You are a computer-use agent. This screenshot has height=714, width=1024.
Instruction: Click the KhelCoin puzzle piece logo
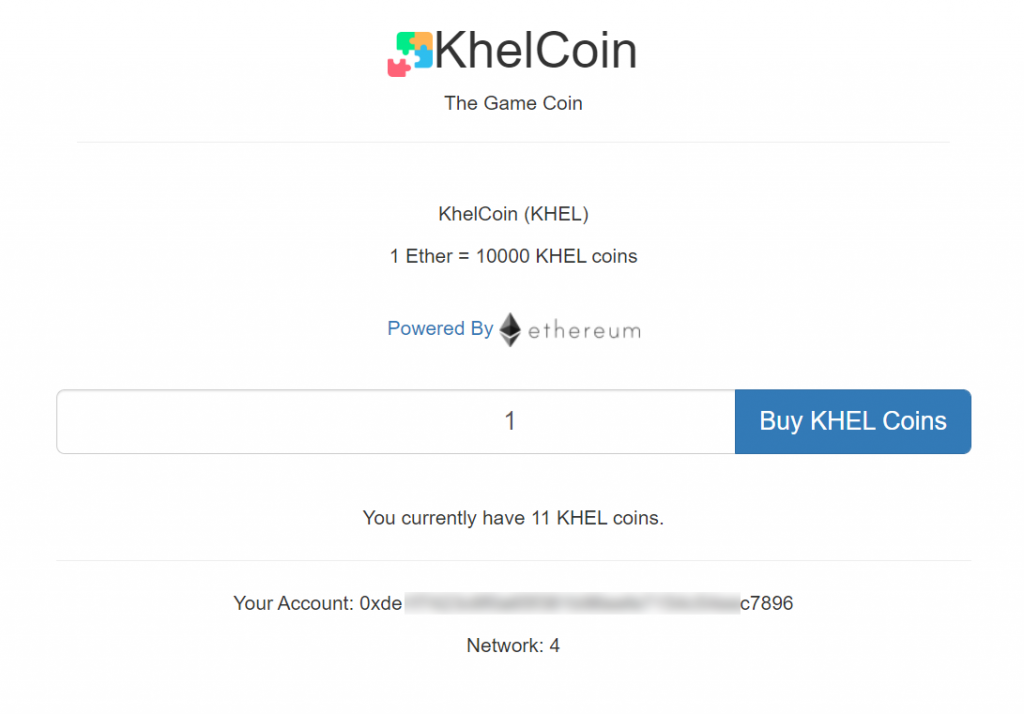pos(410,54)
